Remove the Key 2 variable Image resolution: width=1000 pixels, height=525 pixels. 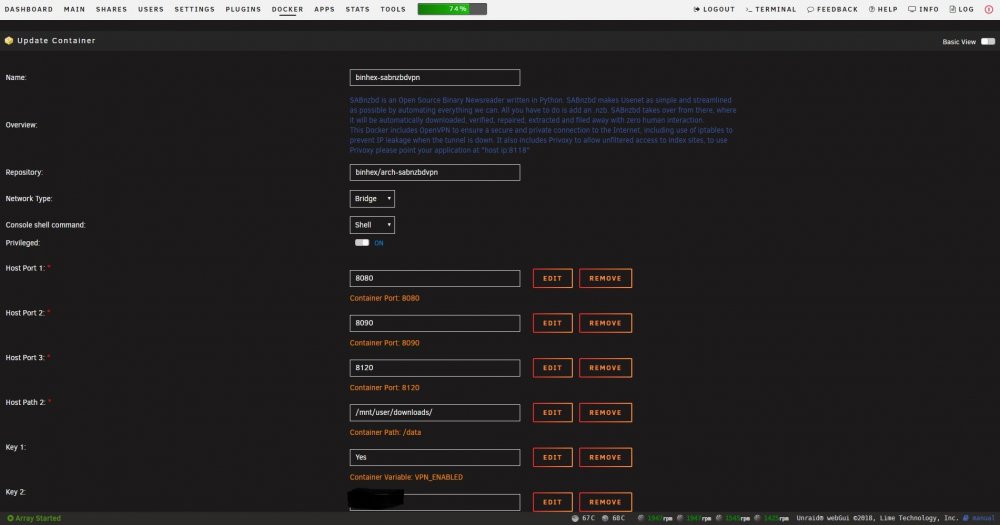605,501
